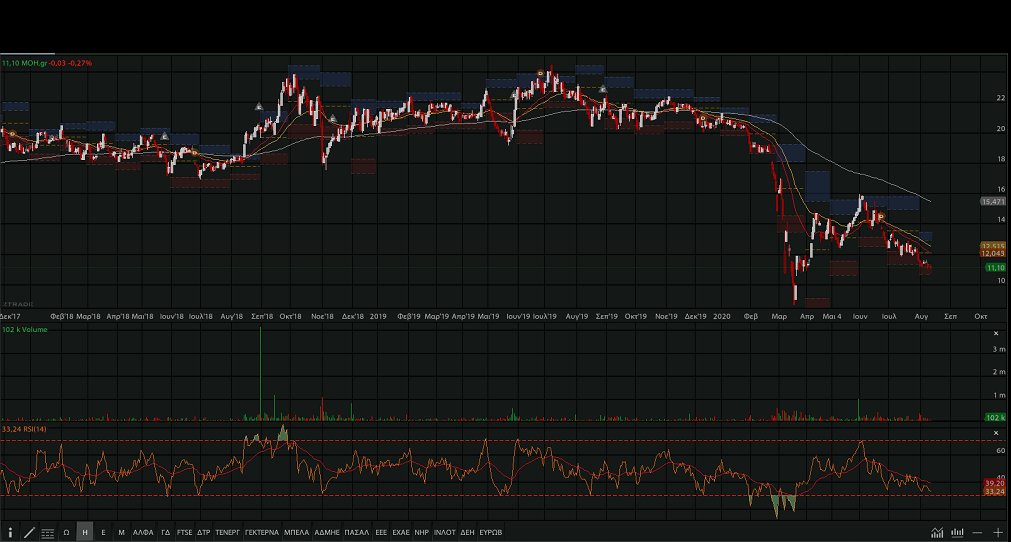1011x542 pixels.
Task: Load the ΑΛΦΑ symbol chart
Action: point(143,533)
